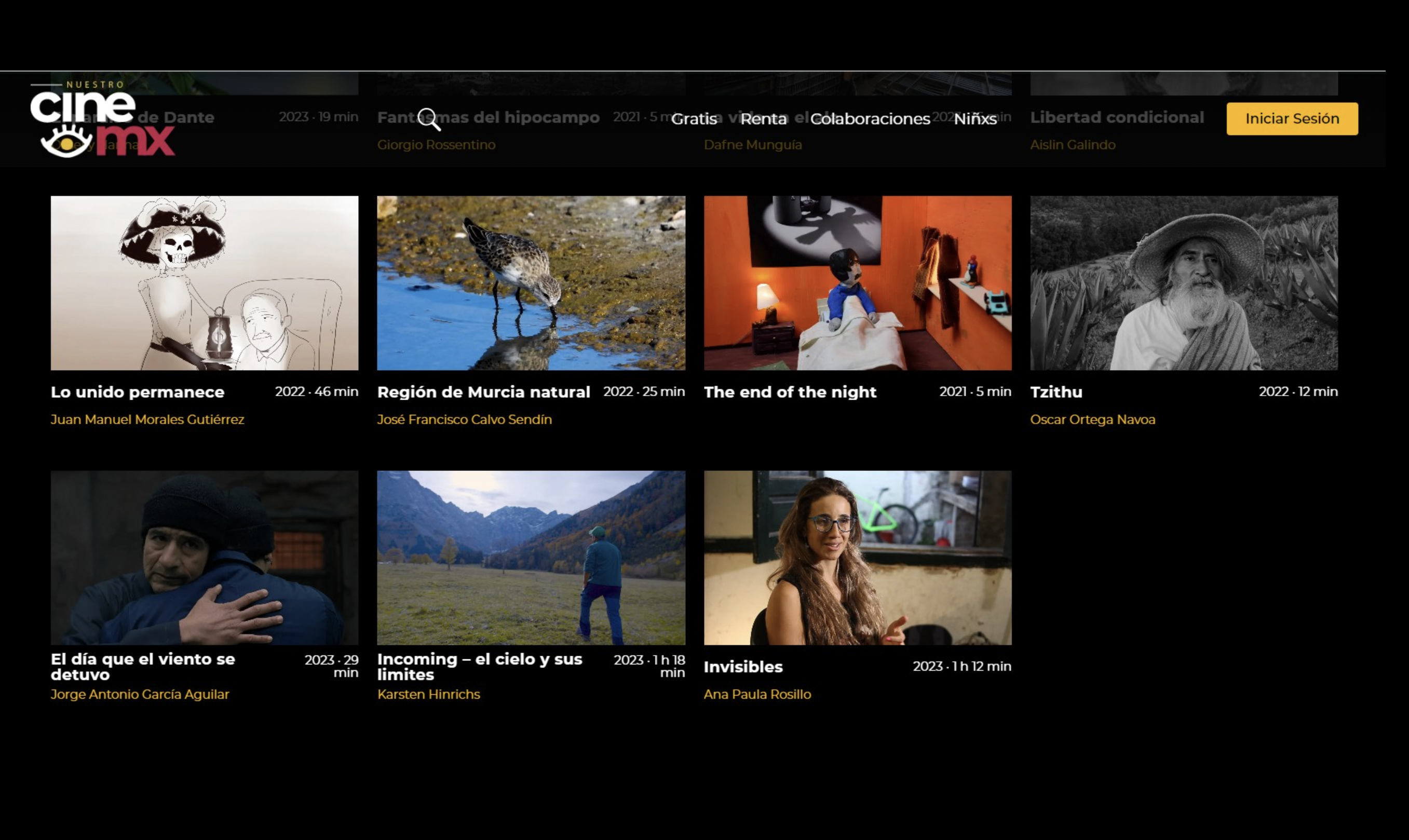The height and width of the screenshot is (840, 1409).
Task: Open the Renta menu item
Action: [x=763, y=119]
